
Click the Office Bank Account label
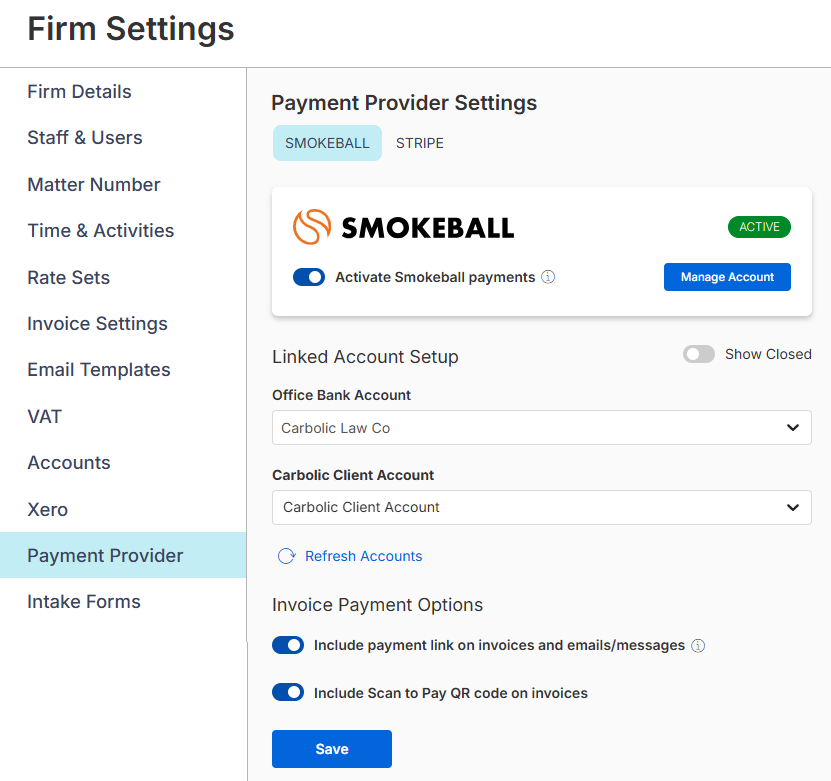pyautogui.click(x=341, y=395)
